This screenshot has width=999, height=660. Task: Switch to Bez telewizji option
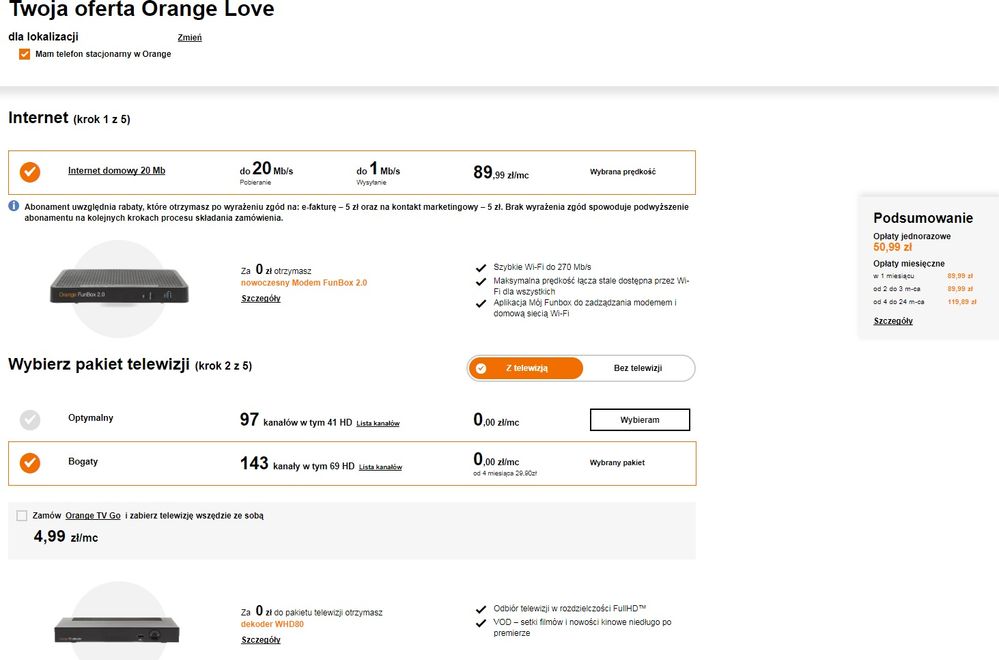coord(638,368)
